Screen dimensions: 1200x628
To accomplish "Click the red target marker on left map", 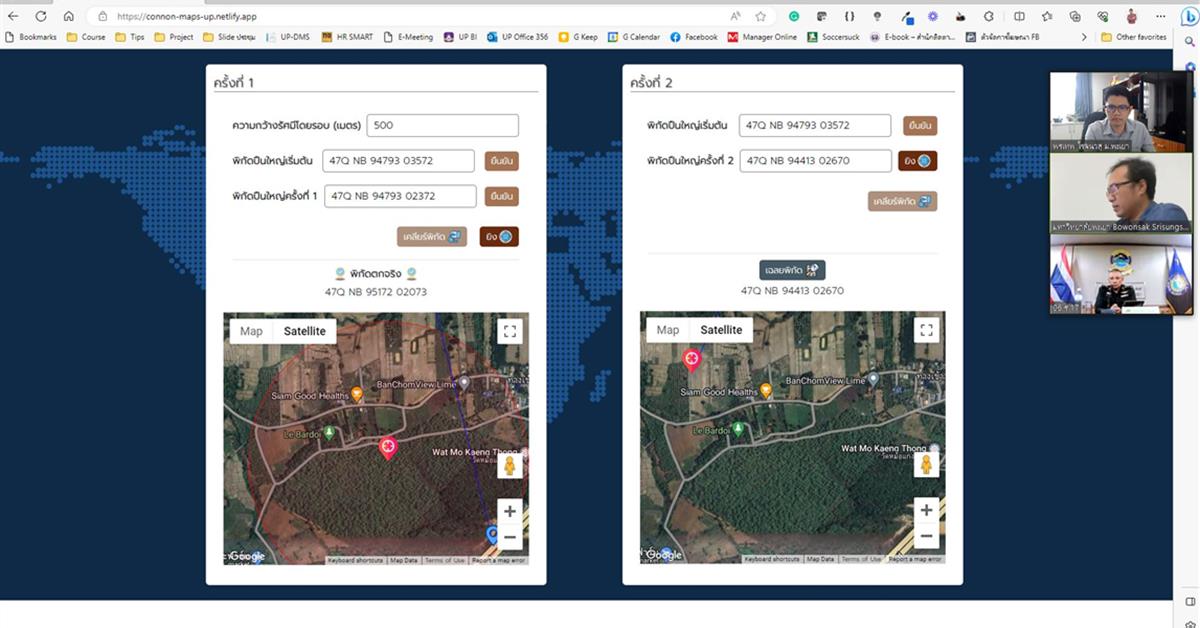I will pyautogui.click(x=388, y=448).
